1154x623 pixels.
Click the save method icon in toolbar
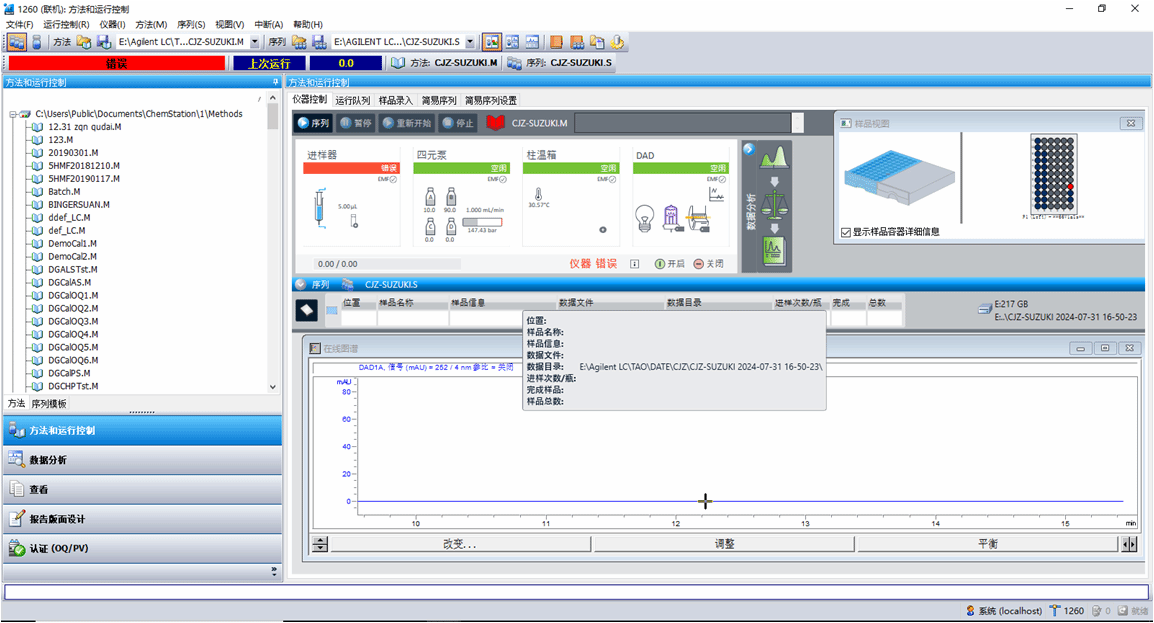pyautogui.click(x=103, y=42)
